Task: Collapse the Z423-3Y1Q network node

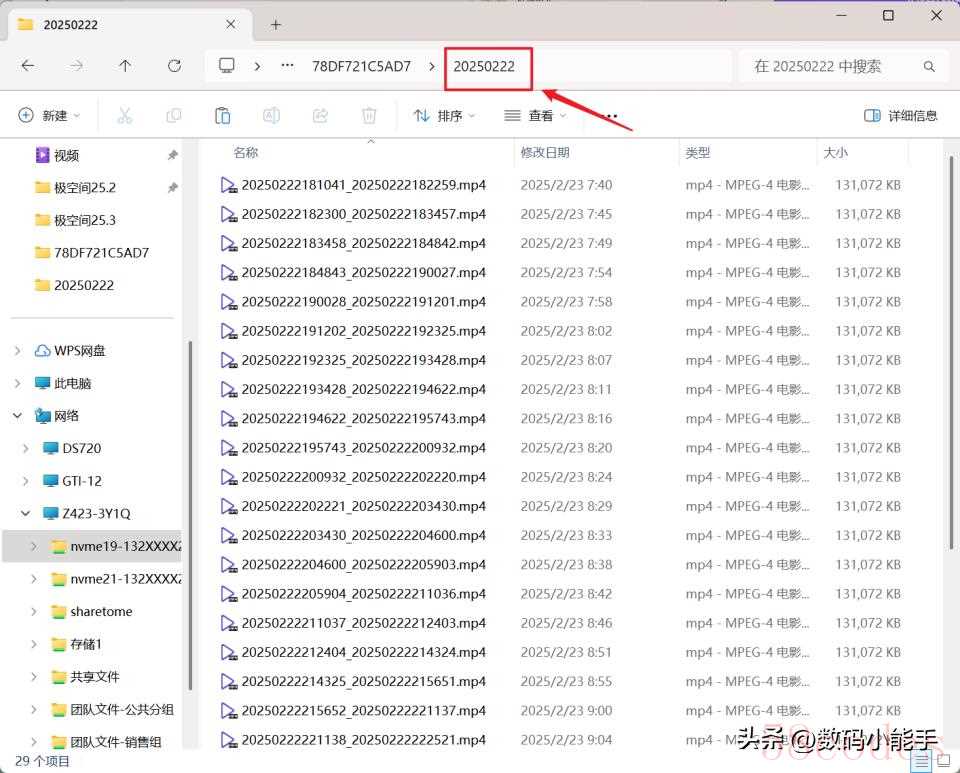Action: (x=18, y=514)
